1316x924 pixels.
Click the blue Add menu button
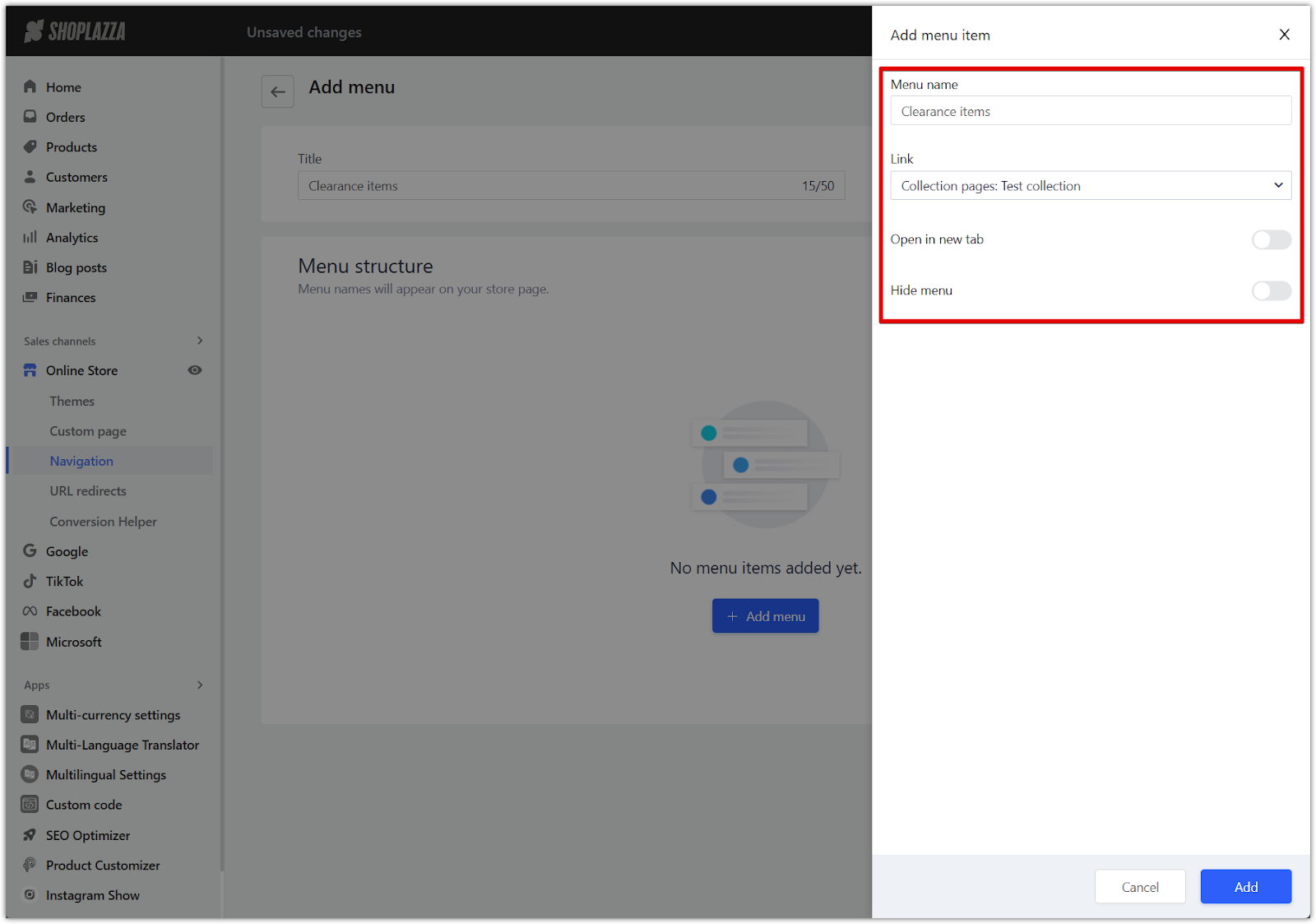coord(765,616)
